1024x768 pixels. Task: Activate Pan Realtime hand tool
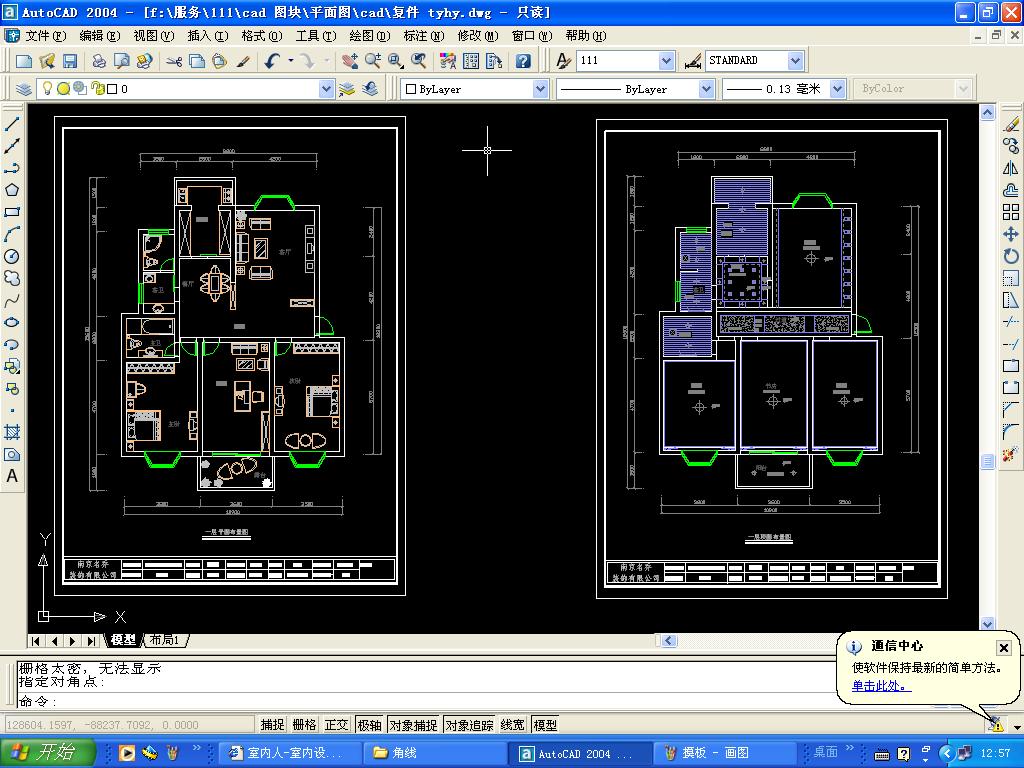pos(349,61)
